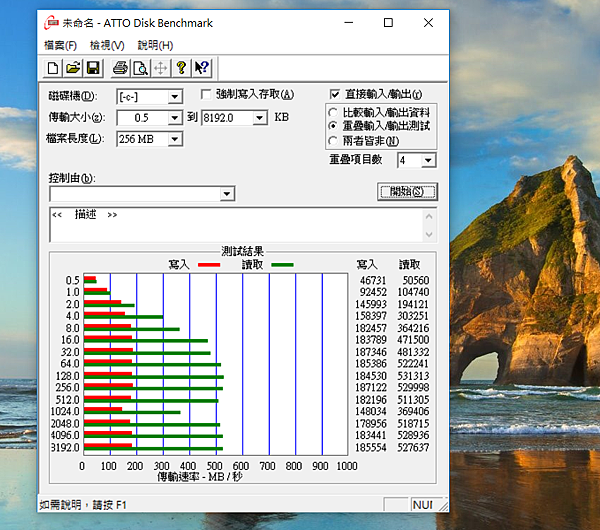Select the 比較輸入/輸出資料 radio button
This screenshot has height=530, width=600.
[333, 113]
